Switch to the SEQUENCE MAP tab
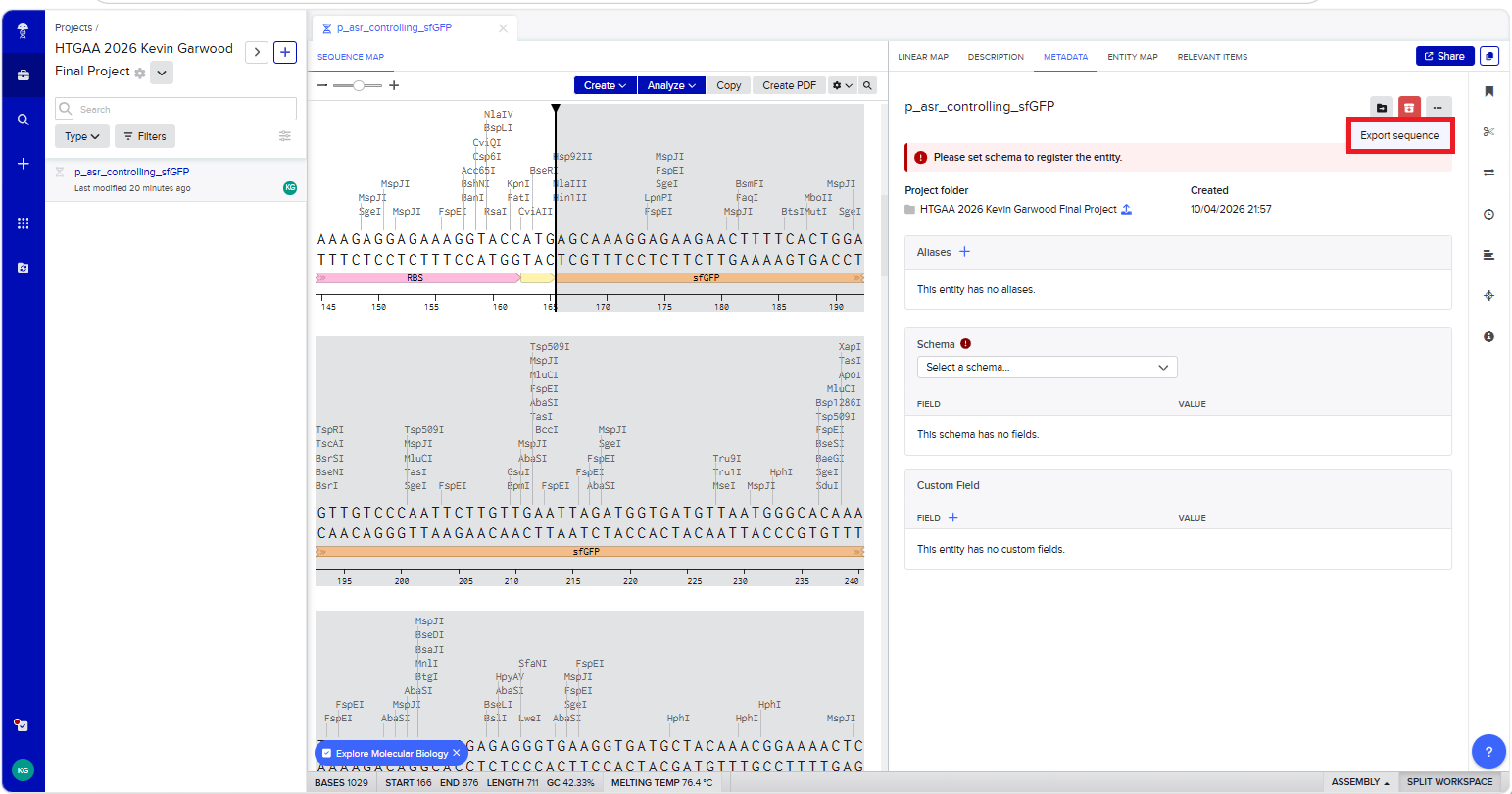 (x=351, y=57)
